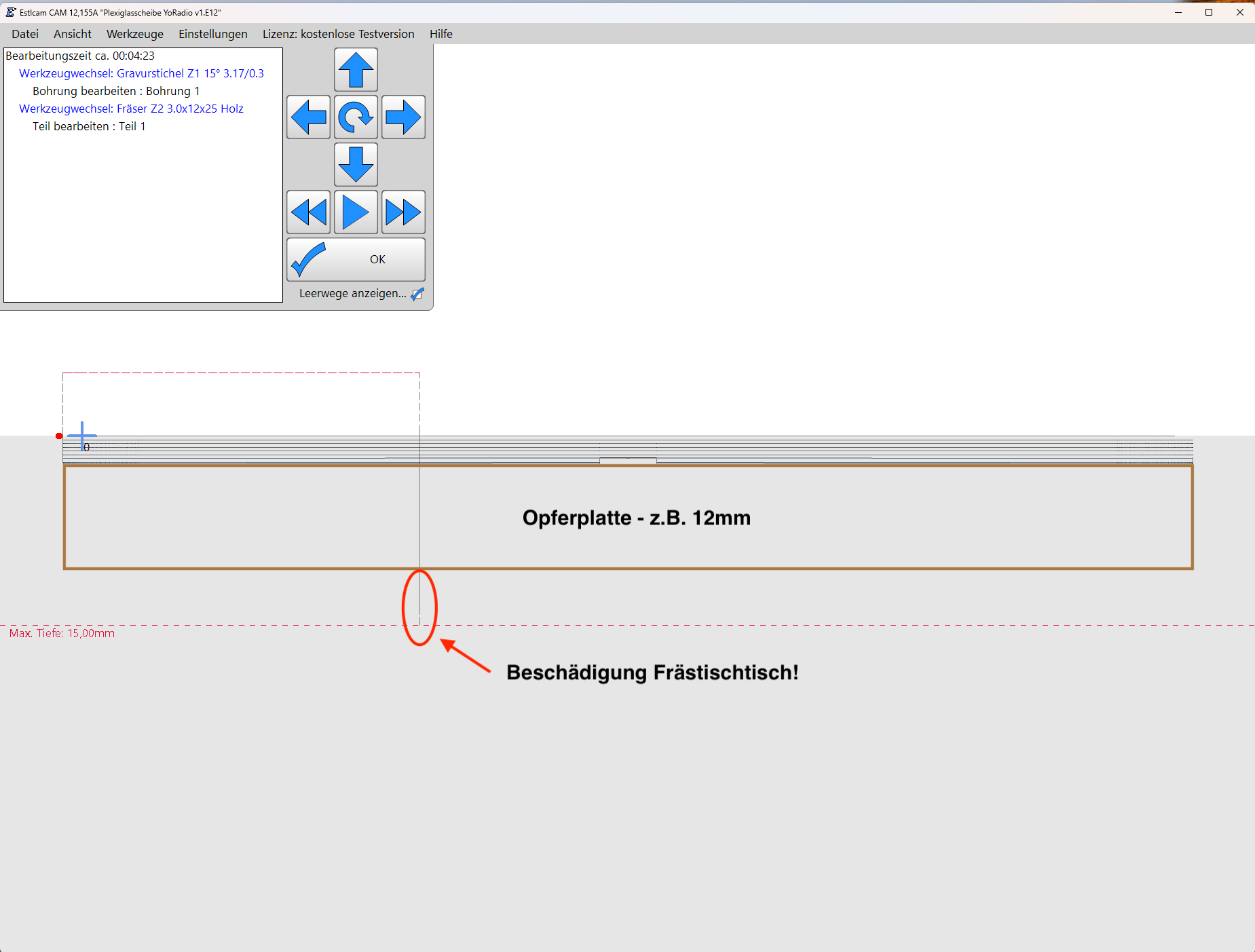
Task: Click the down arrow view button
Action: [356, 165]
